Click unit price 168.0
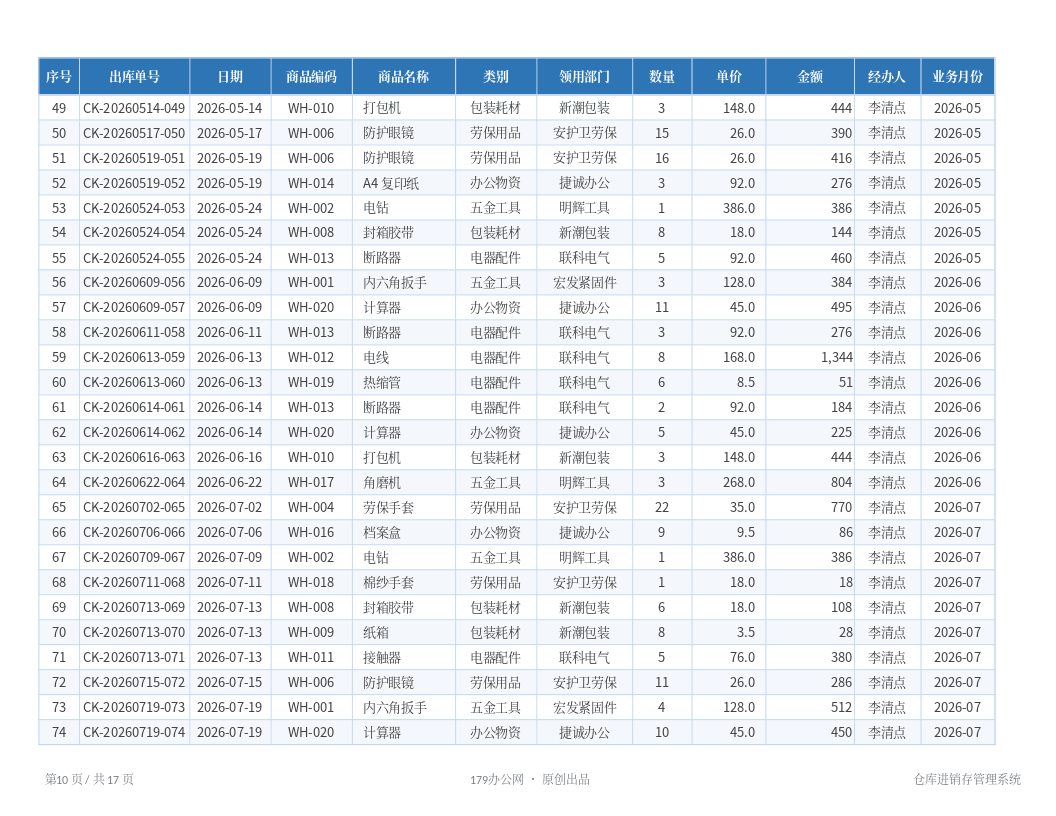 (739, 358)
